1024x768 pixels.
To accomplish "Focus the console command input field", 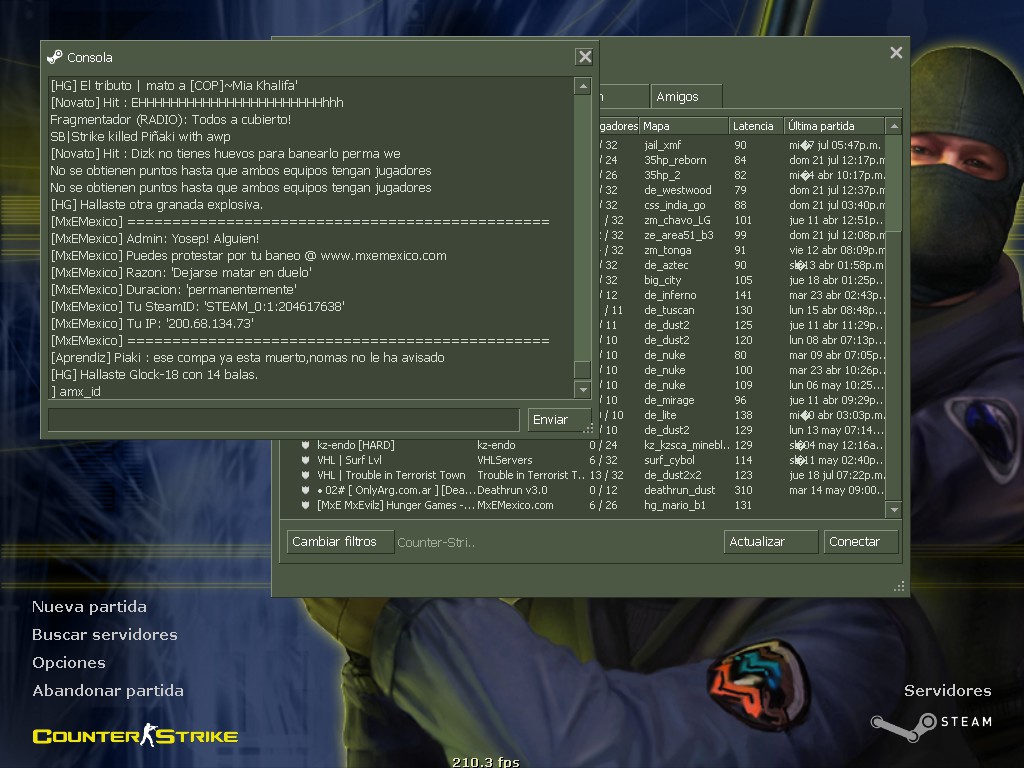I will tap(284, 420).
